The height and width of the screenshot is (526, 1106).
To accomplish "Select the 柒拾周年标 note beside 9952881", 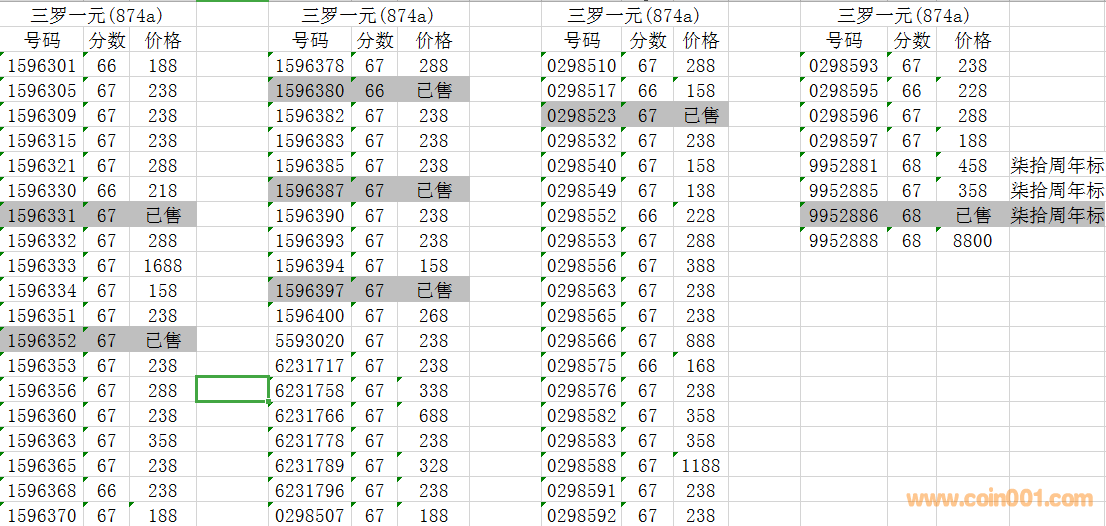I will click(1057, 166).
